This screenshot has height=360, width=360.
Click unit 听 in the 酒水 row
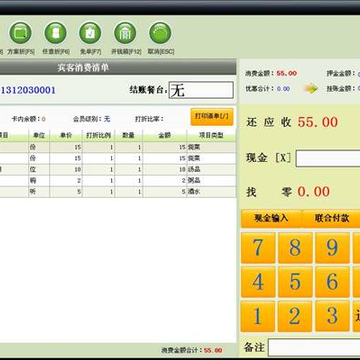(33, 192)
